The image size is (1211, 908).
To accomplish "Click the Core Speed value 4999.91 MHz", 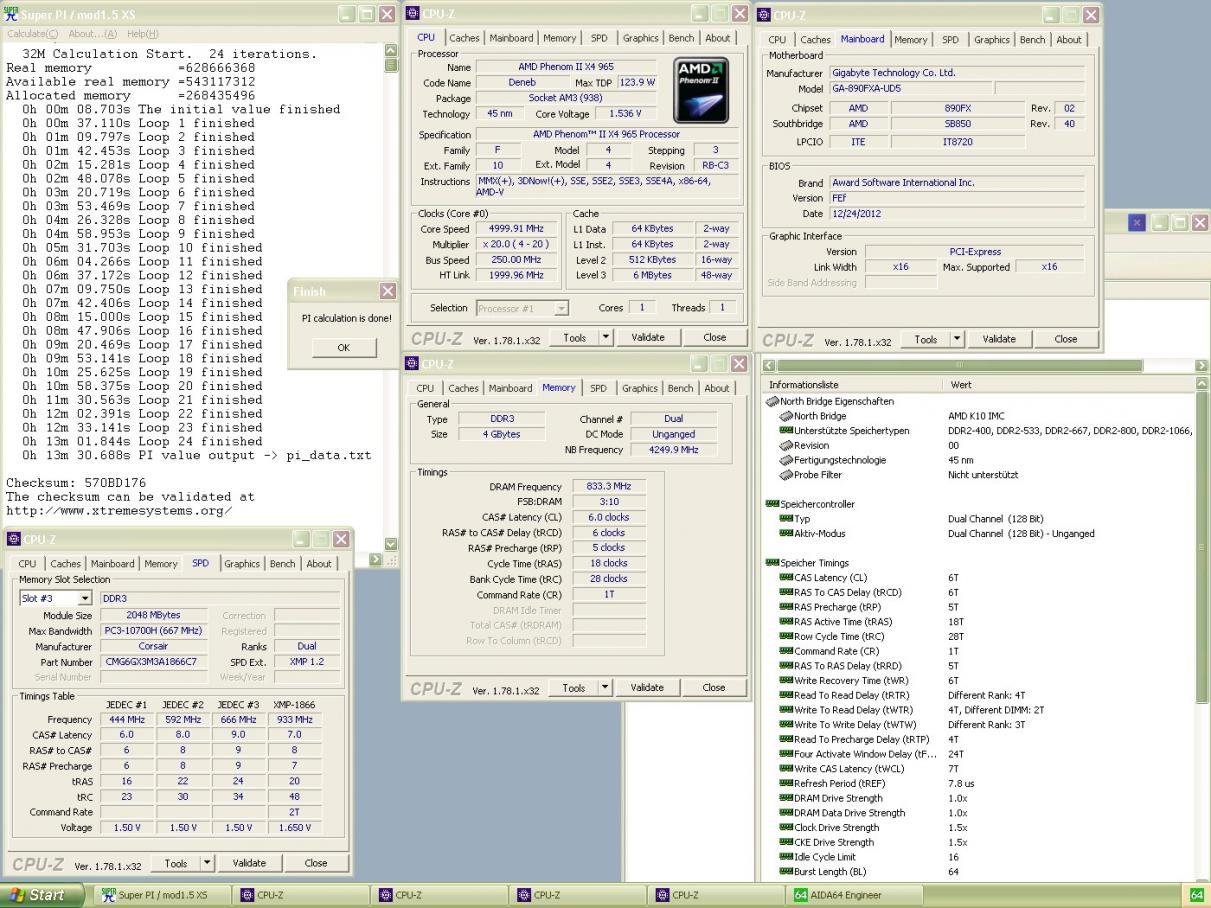I will point(517,229).
